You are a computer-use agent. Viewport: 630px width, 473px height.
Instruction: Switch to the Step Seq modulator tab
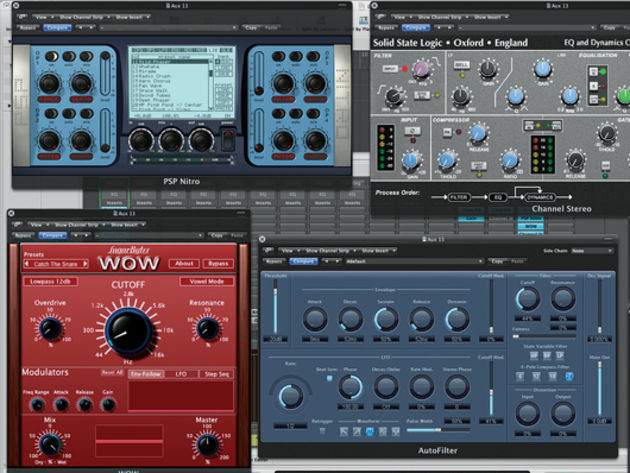pos(217,374)
